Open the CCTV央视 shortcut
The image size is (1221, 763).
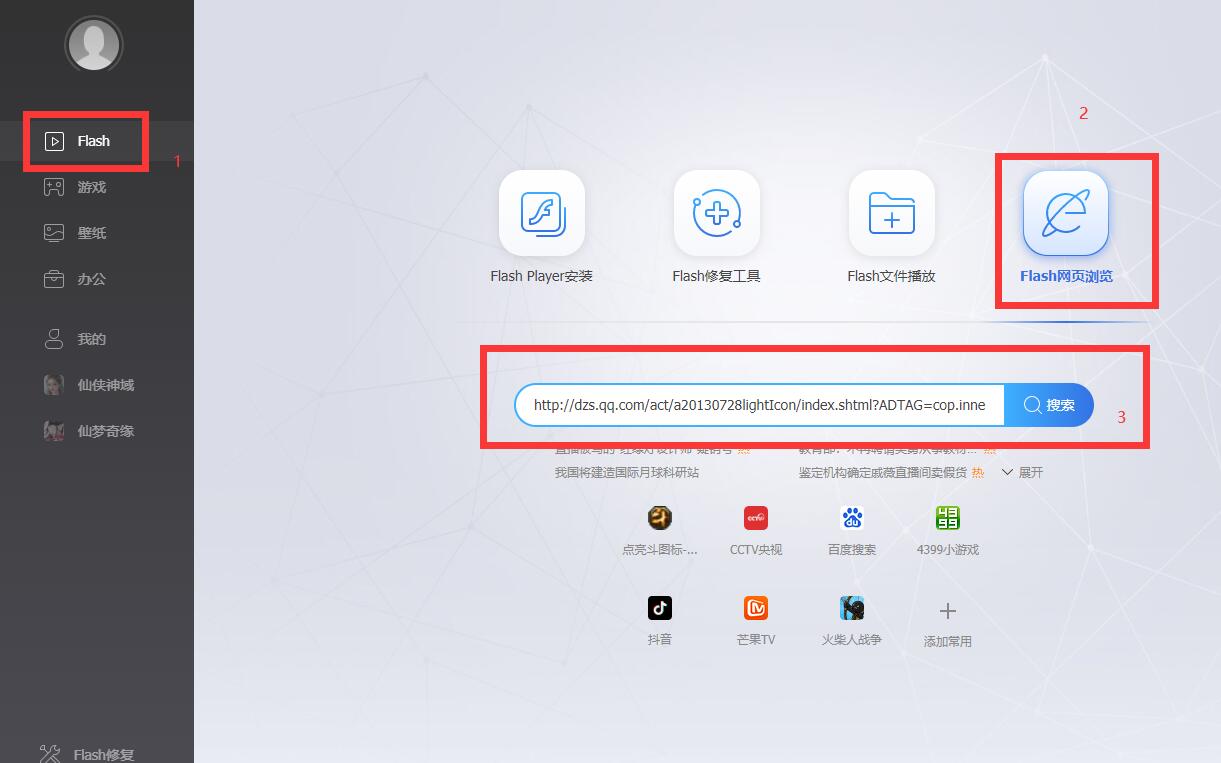[756, 531]
